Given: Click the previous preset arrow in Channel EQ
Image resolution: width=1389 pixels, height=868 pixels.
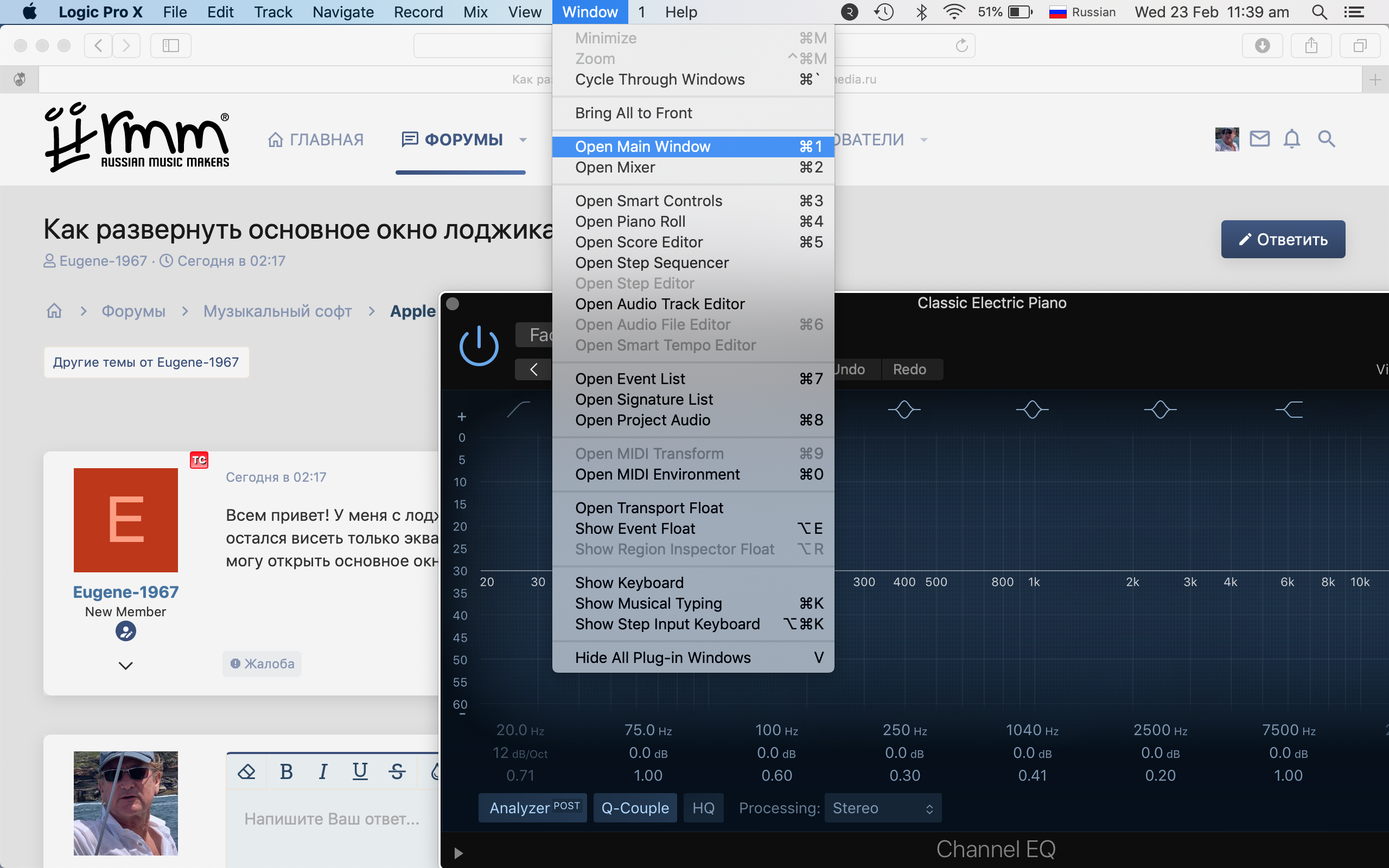Looking at the screenshot, I should 533,369.
